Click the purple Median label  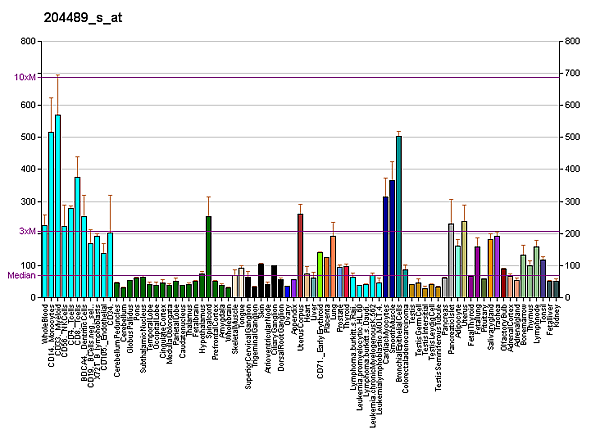coord(21,274)
